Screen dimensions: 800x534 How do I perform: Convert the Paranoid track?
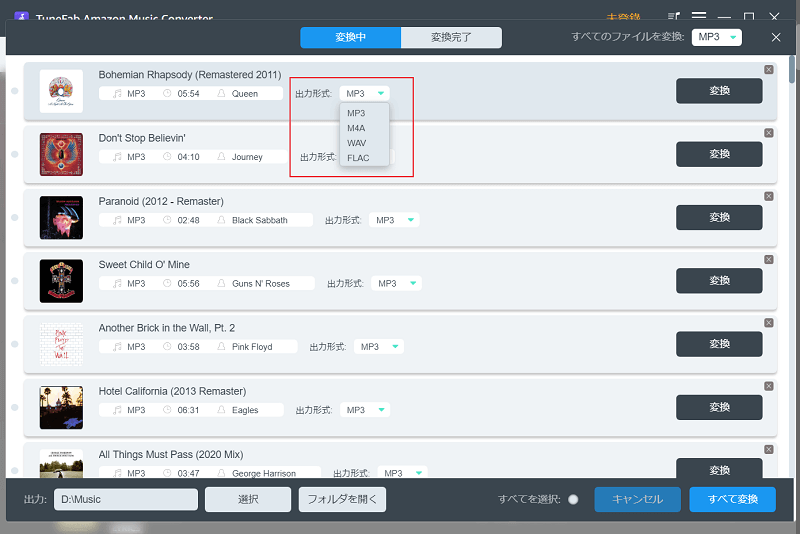(719, 217)
